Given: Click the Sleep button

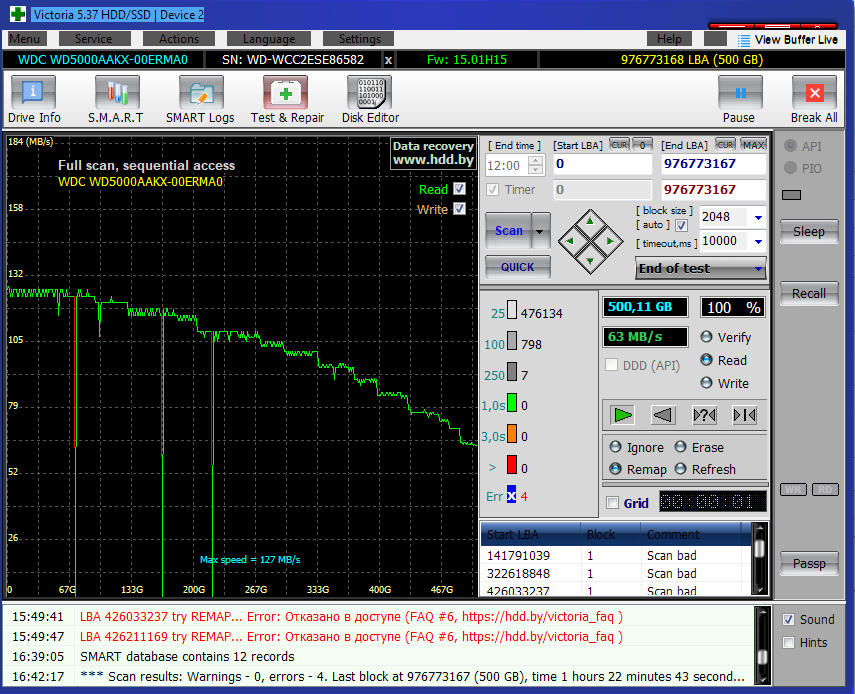Looking at the screenshot, I should pyautogui.click(x=809, y=231).
